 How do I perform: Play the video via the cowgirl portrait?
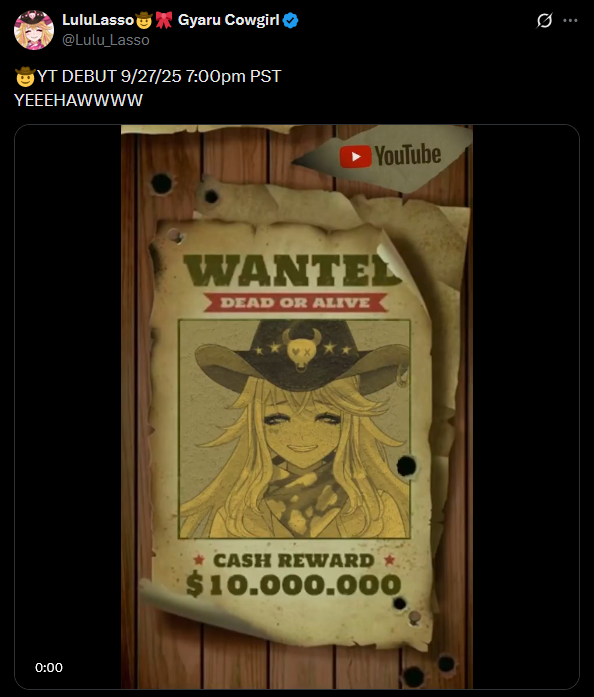(294, 429)
